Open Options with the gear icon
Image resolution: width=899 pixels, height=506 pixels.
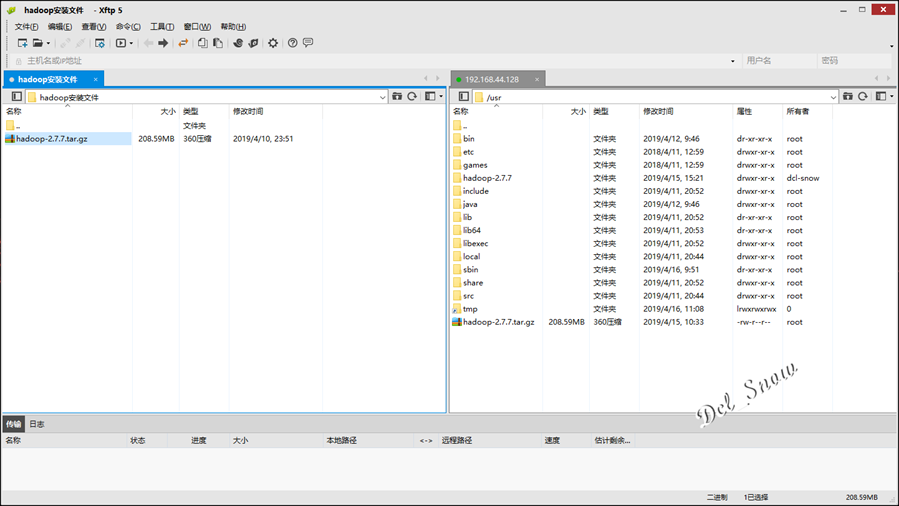pos(273,43)
